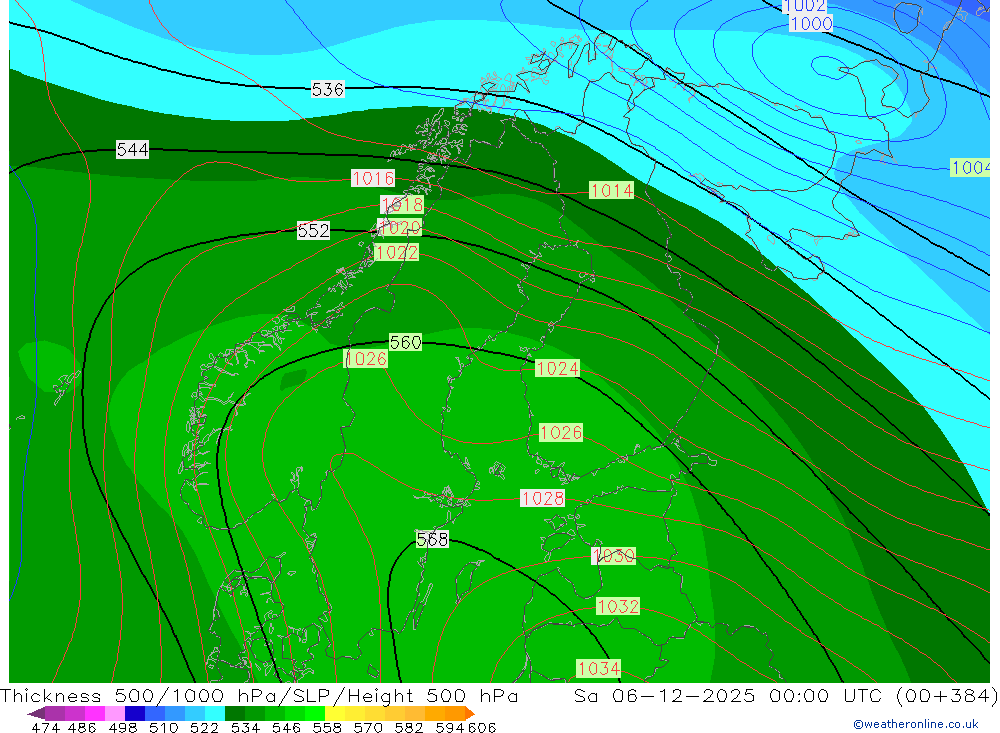Screen dimensions: 1000x733
Task: Click legend value 474
Action: 46,727
